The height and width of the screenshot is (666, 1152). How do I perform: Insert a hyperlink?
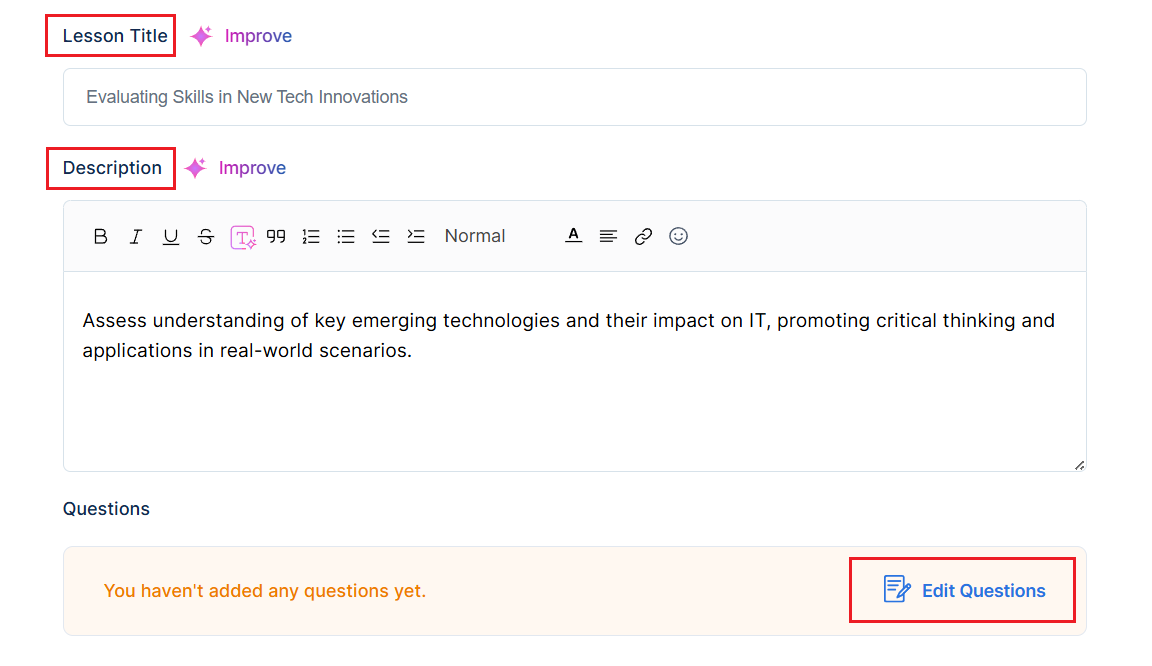(644, 236)
